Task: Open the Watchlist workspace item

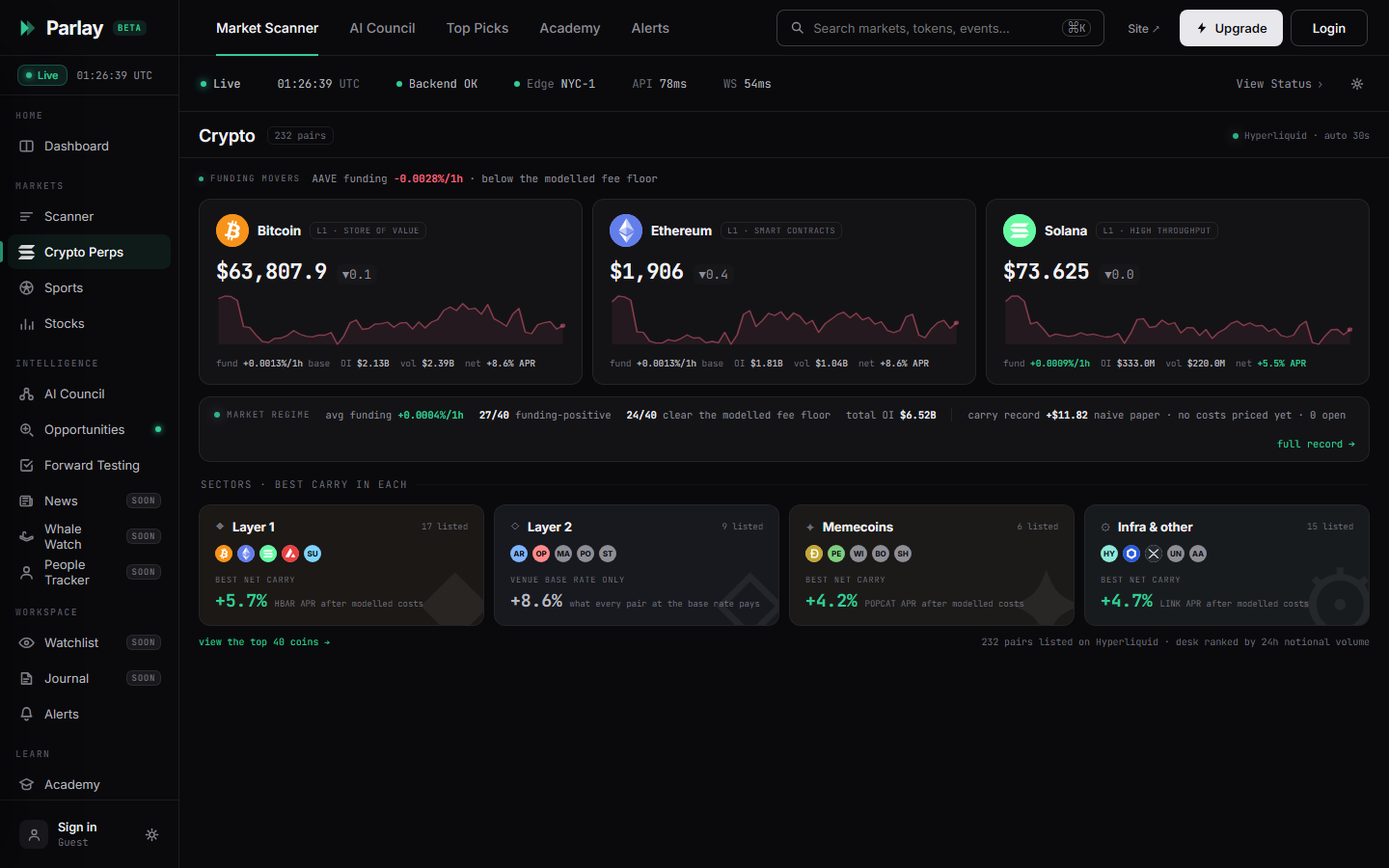Action: point(89,643)
